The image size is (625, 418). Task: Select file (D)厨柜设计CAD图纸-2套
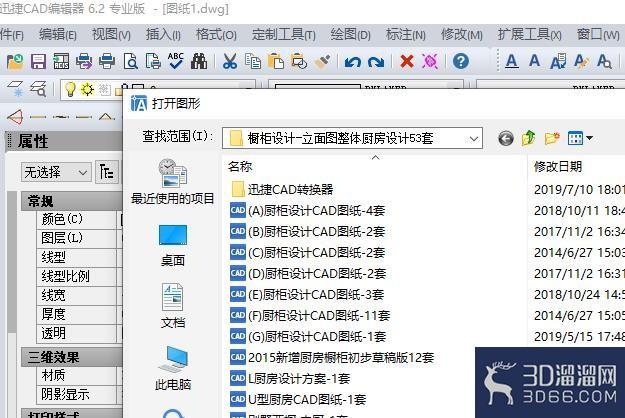[308, 274]
